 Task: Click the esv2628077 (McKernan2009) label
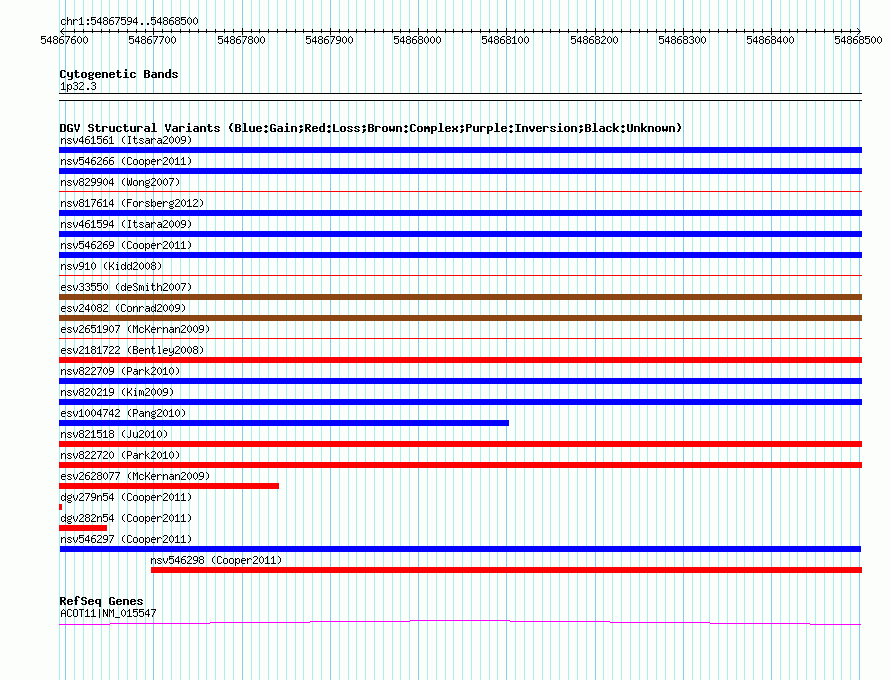135,476
